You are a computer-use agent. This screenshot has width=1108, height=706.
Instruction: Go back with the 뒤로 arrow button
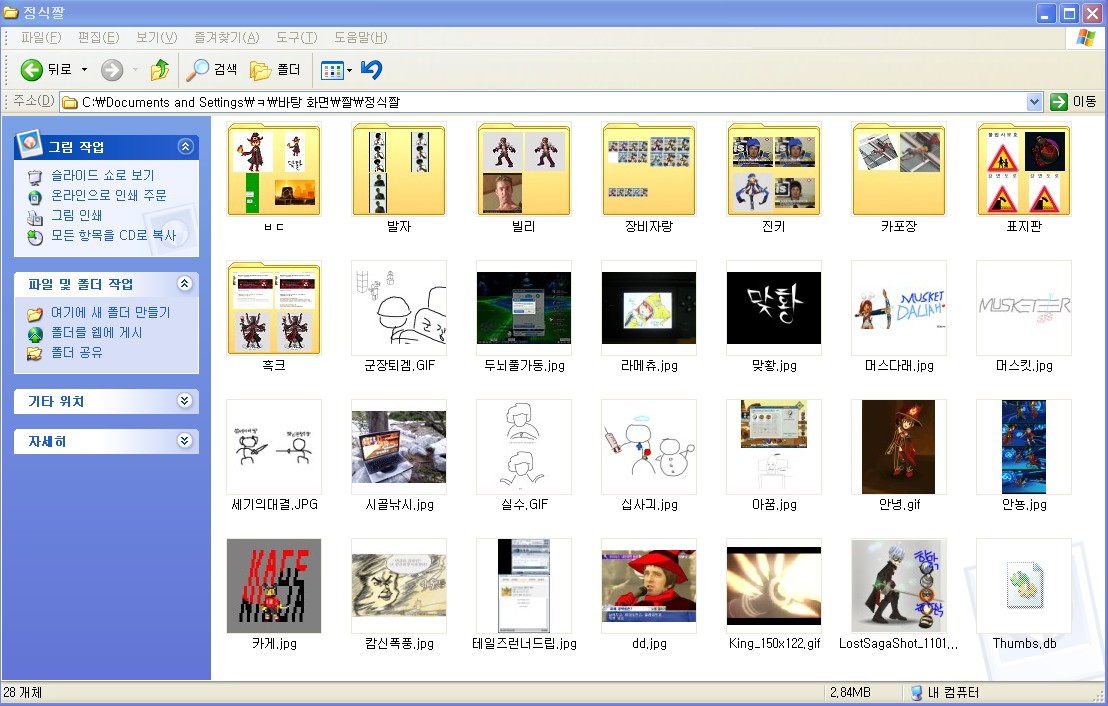pyautogui.click(x=45, y=69)
